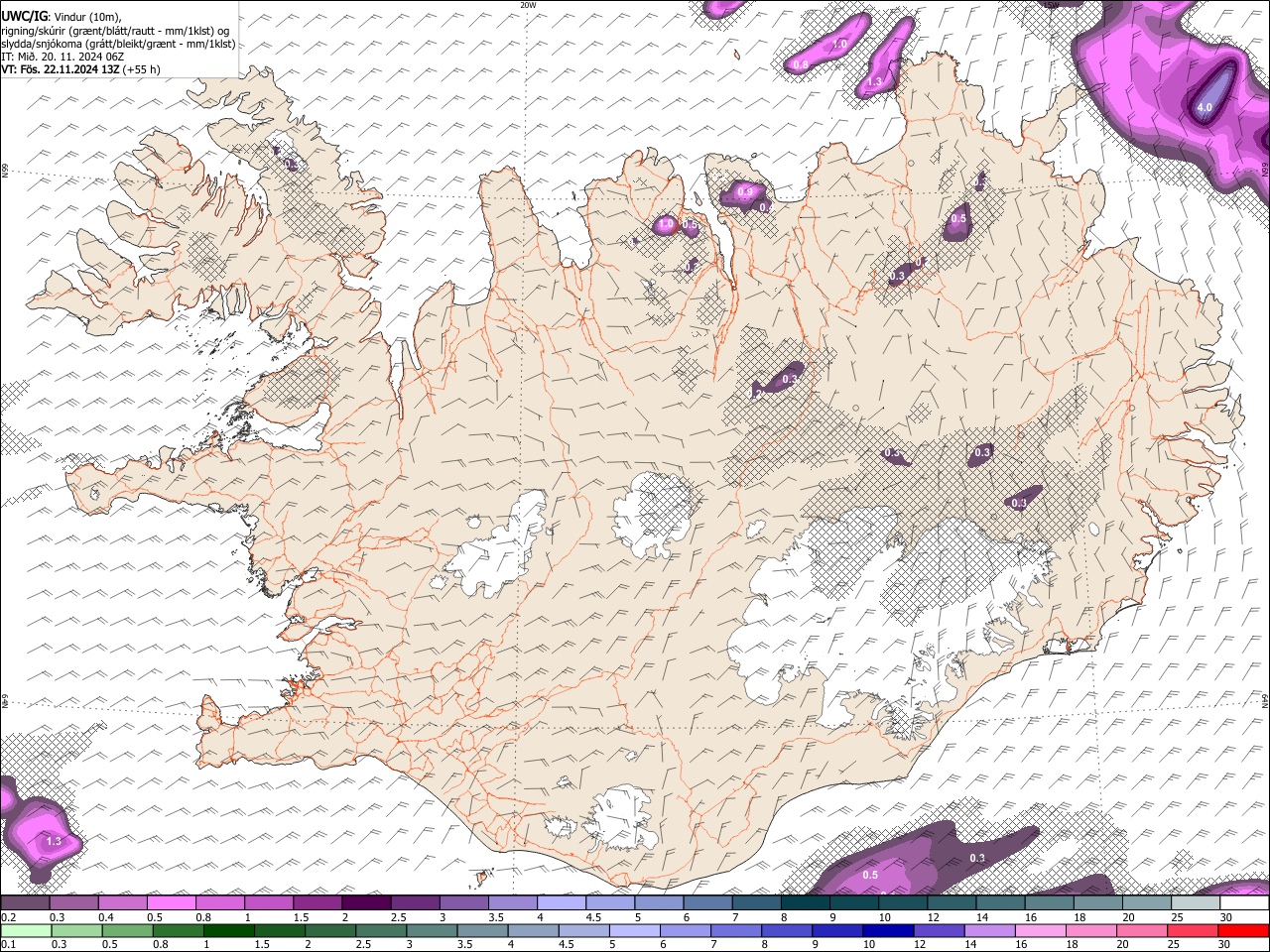Screen dimensions: 1270x952
Task: Click the "1.3" label in the southwest corner blob
Action: (54, 841)
